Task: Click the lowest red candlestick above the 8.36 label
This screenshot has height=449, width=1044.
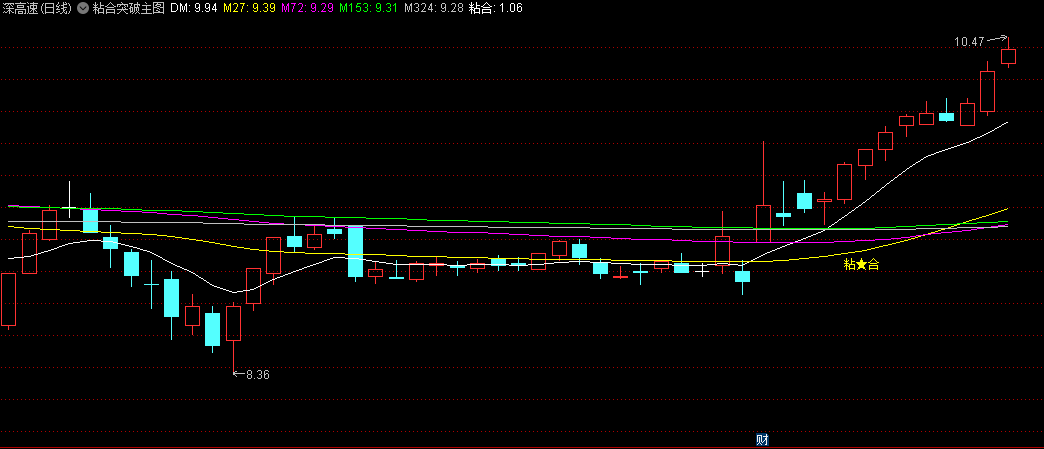Action: click(233, 323)
